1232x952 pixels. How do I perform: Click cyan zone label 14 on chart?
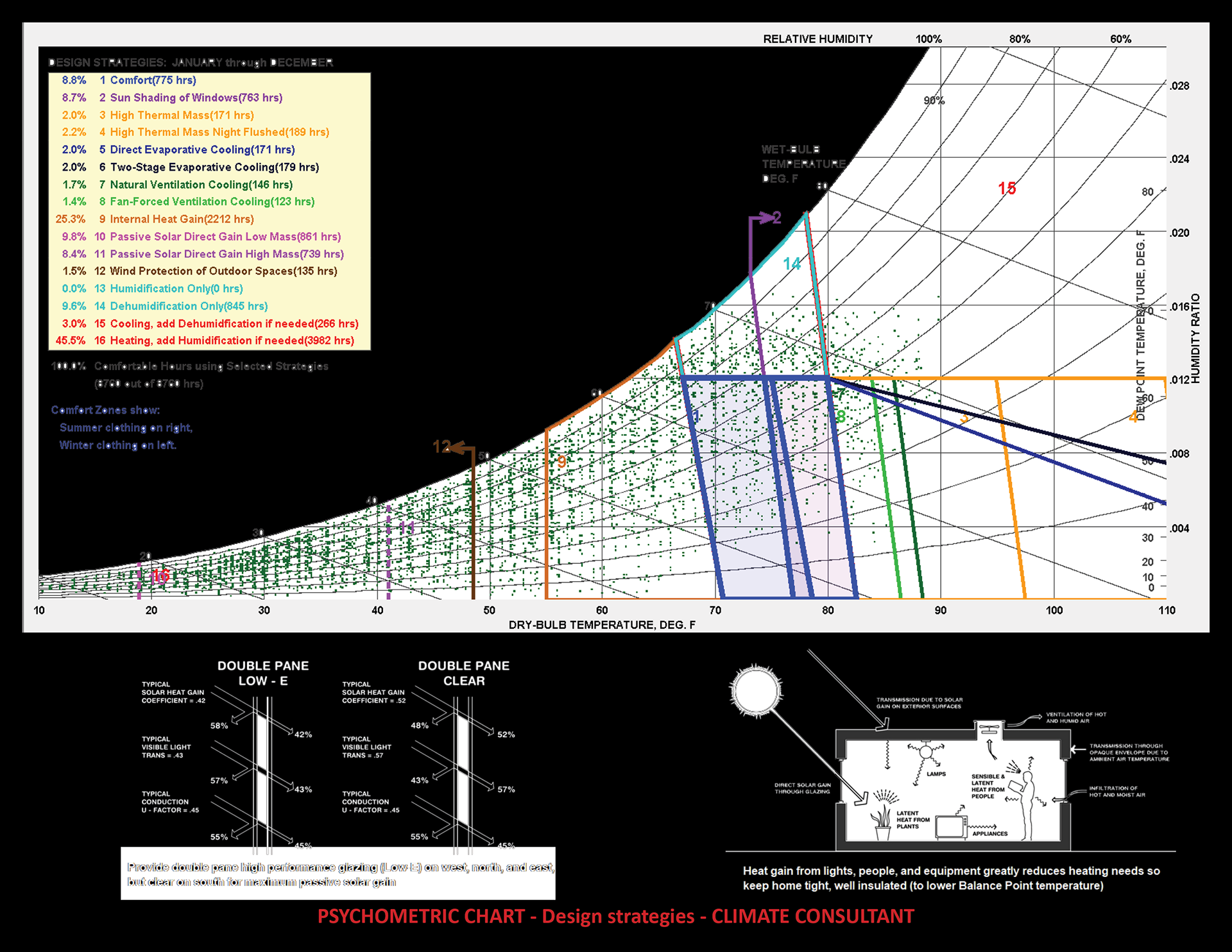click(791, 264)
